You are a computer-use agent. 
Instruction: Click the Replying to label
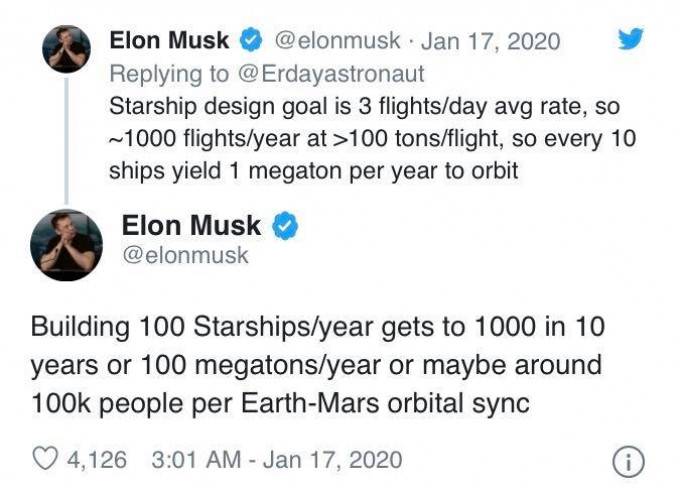pyautogui.click(x=169, y=73)
